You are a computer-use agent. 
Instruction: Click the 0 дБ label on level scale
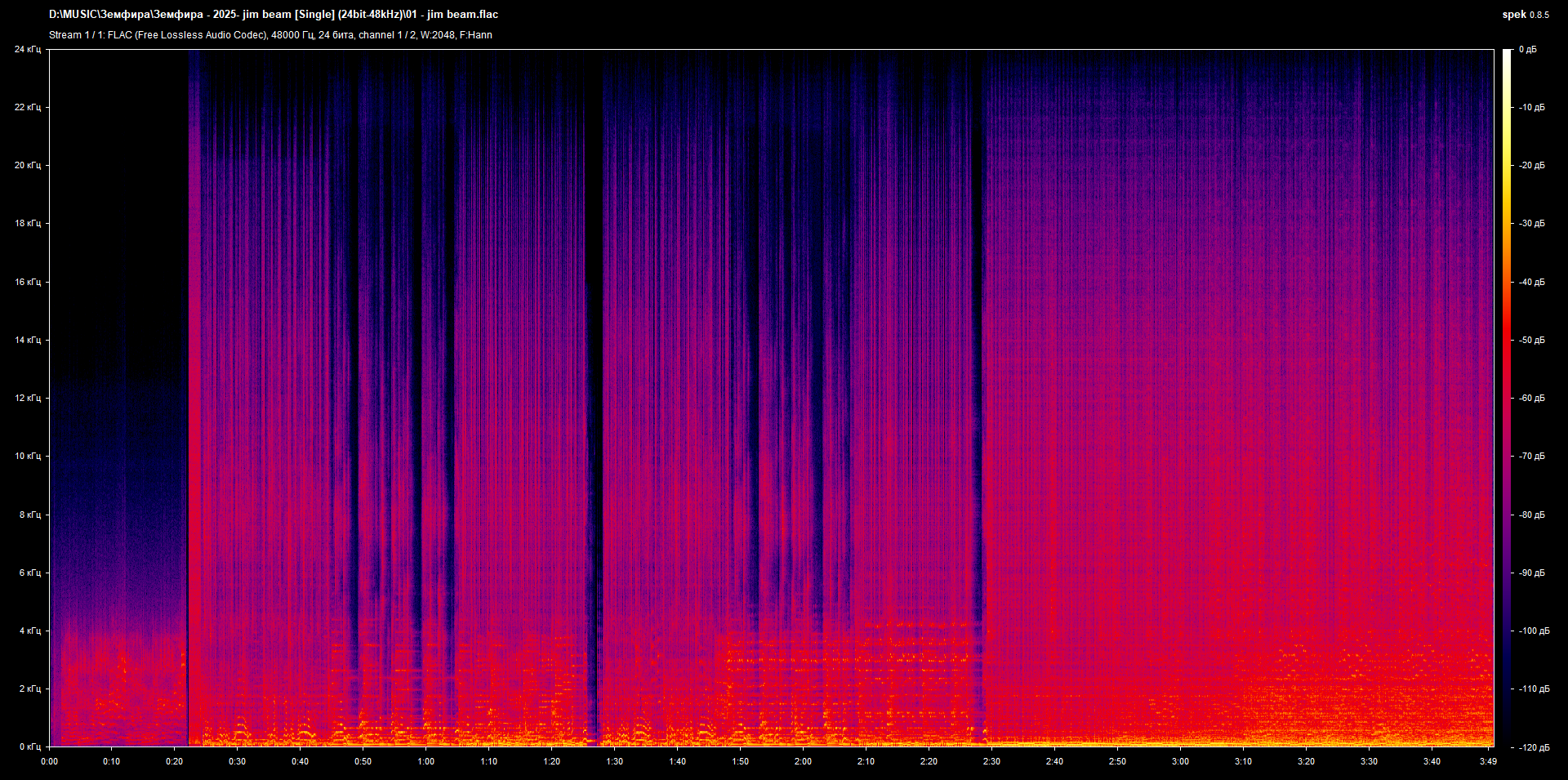[x=1528, y=49]
